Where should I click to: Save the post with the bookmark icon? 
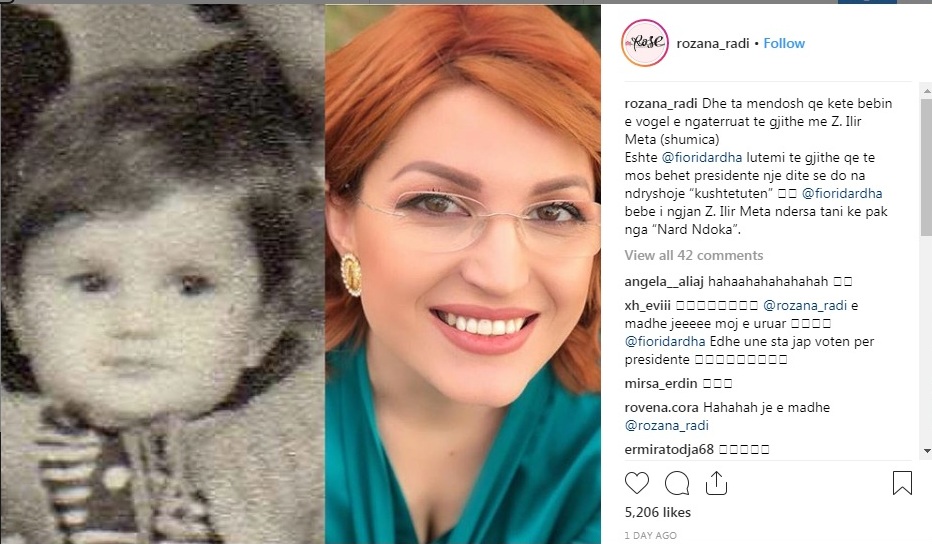tap(902, 483)
